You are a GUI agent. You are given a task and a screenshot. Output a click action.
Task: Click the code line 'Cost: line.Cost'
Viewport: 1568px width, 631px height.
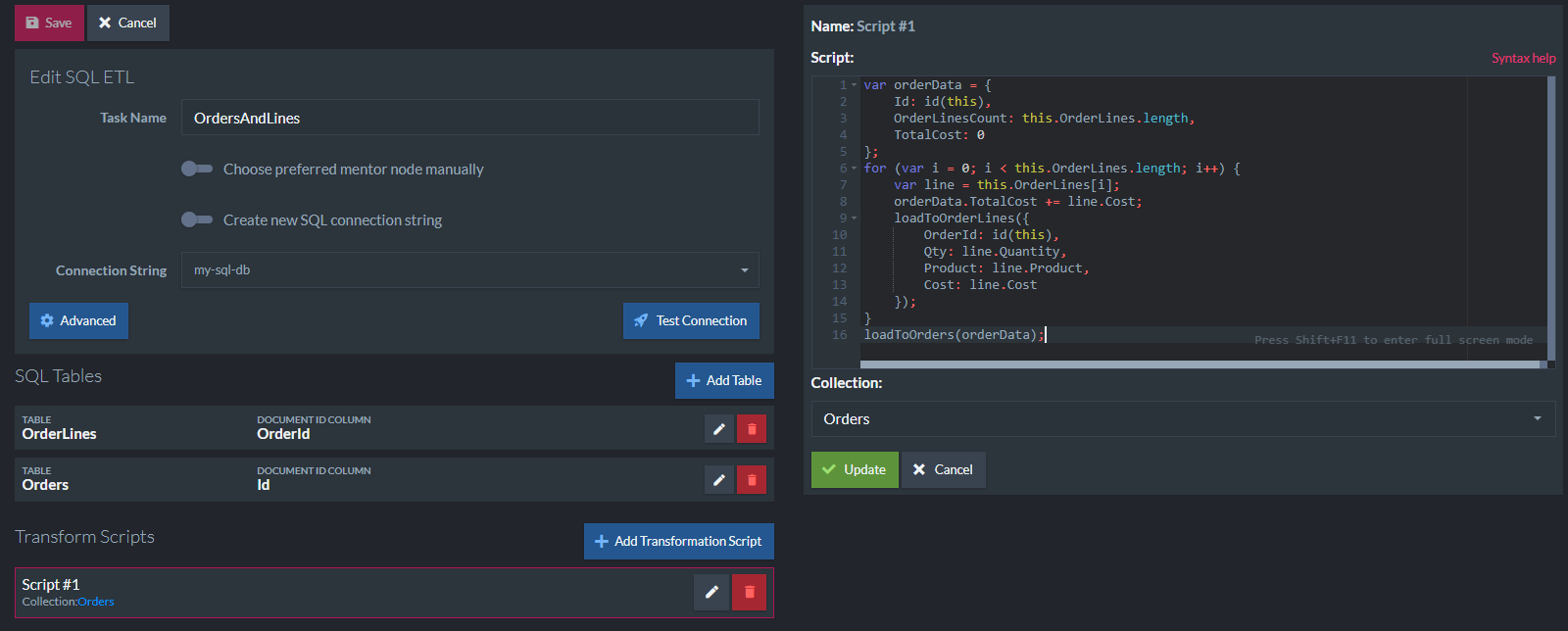click(x=980, y=285)
